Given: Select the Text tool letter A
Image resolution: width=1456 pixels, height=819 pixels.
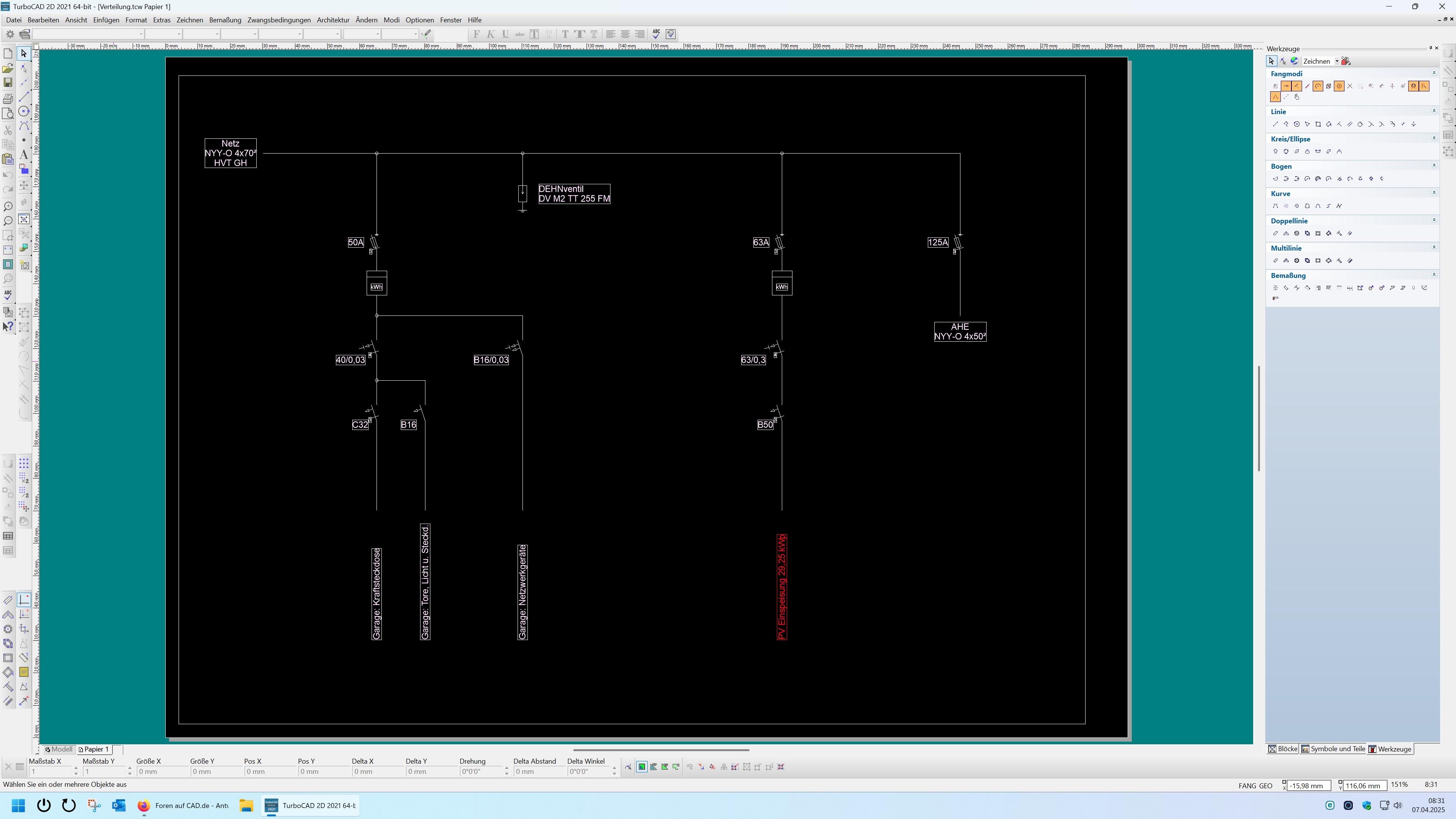Looking at the screenshot, I should tap(24, 154).
